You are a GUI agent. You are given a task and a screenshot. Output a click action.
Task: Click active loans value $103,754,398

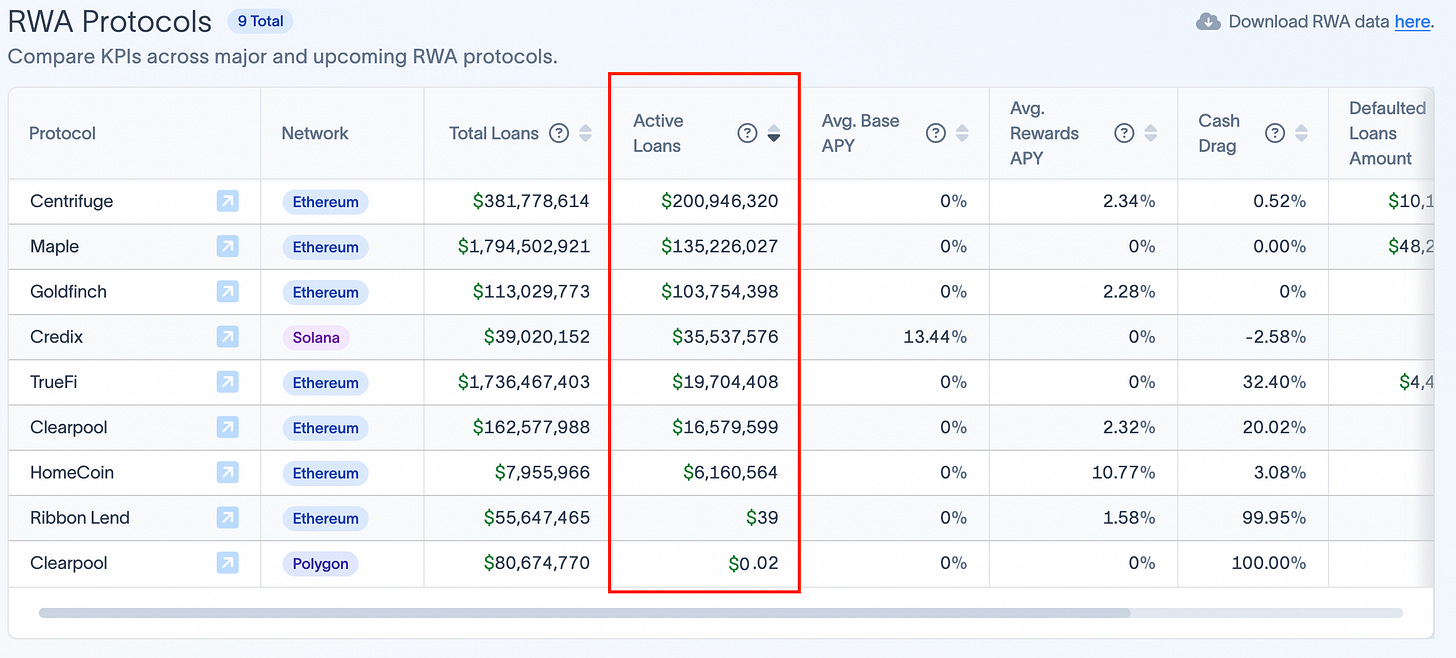(720, 291)
